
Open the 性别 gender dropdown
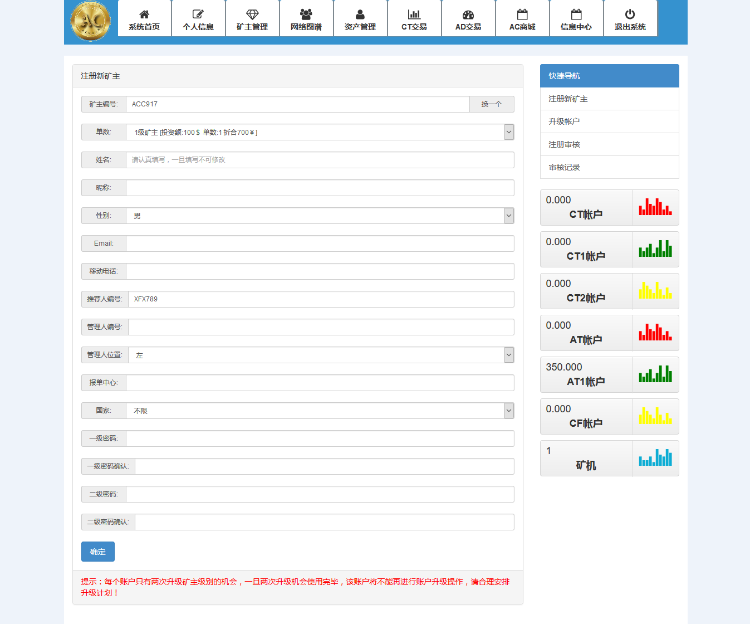320,216
